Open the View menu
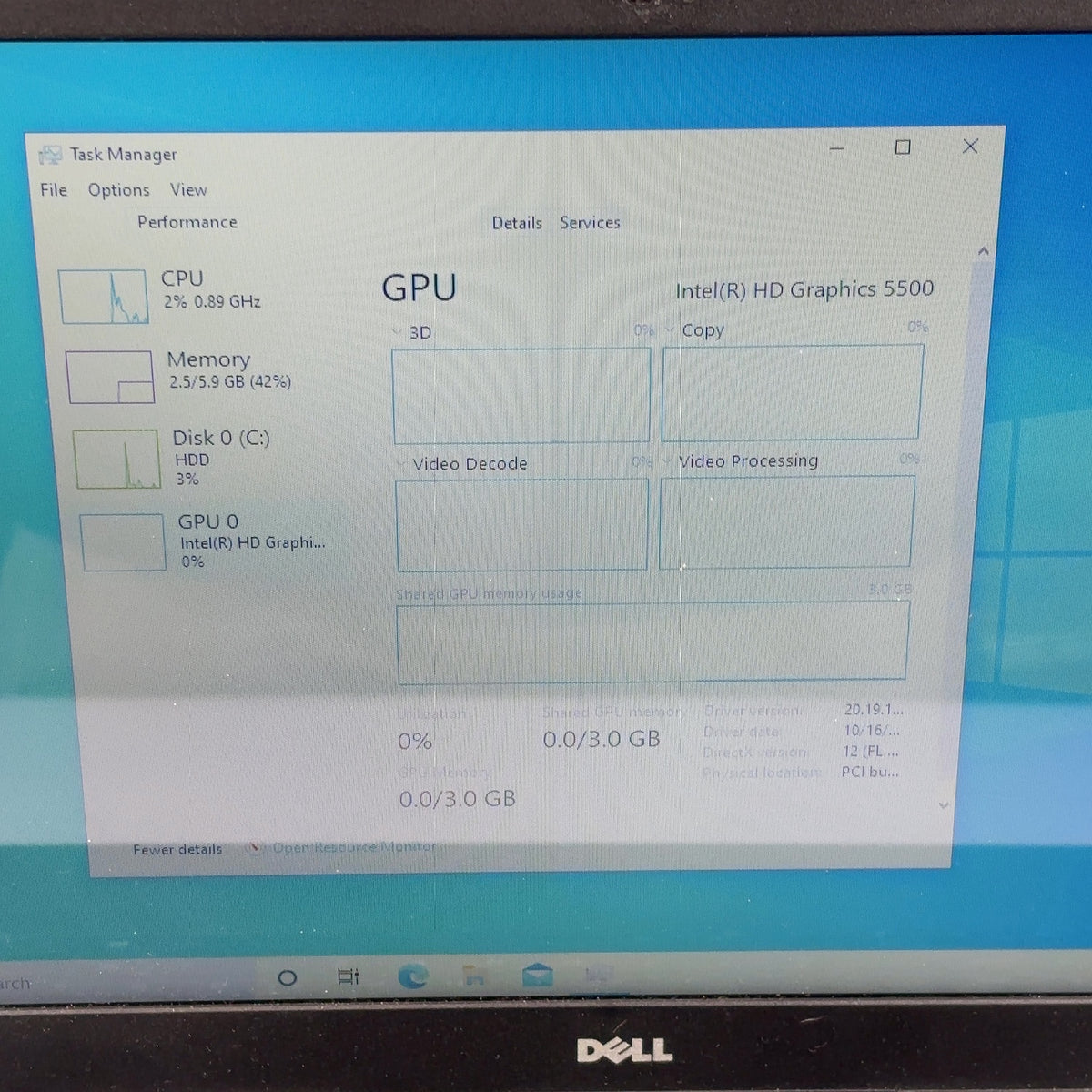The image size is (1092, 1092). click(x=188, y=189)
